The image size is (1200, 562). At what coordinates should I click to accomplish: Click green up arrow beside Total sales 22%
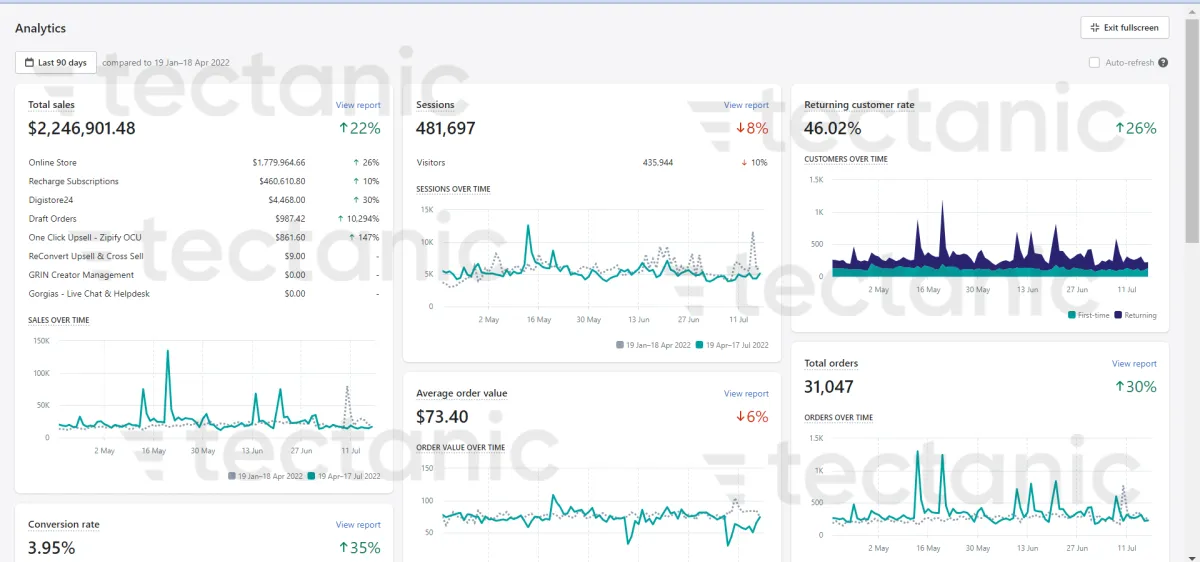[343, 128]
